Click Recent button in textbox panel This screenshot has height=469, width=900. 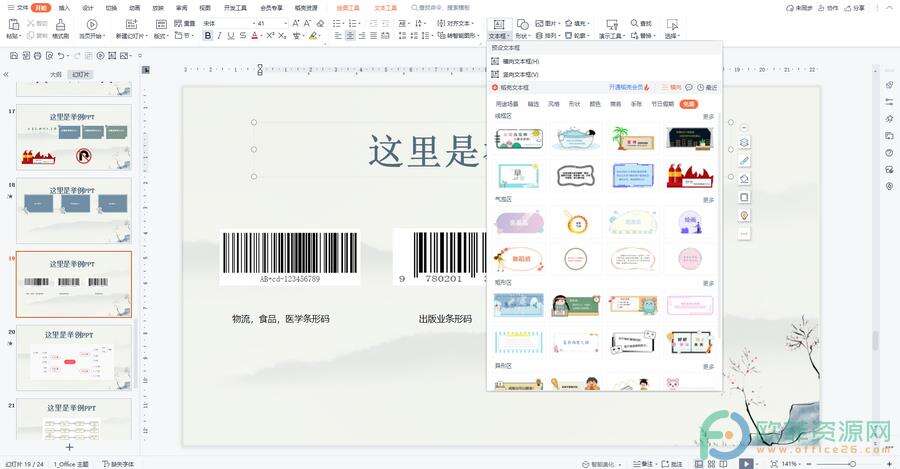[x=707, y=87]
